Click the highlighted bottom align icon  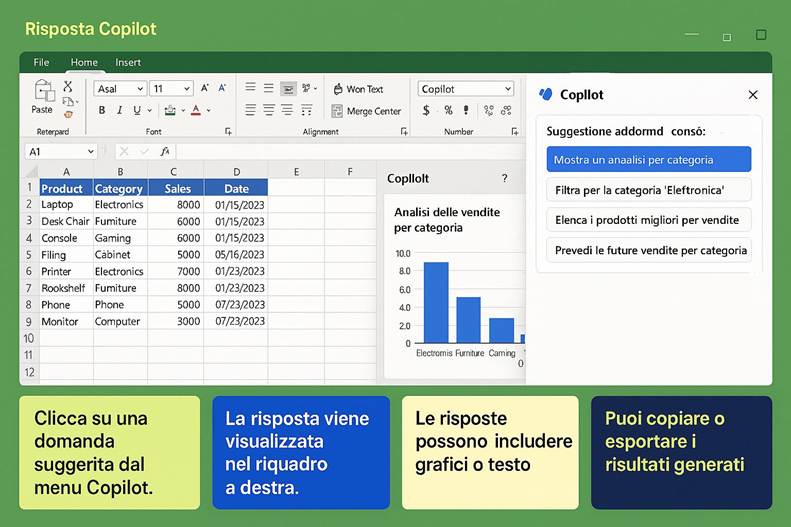[288, 89]
